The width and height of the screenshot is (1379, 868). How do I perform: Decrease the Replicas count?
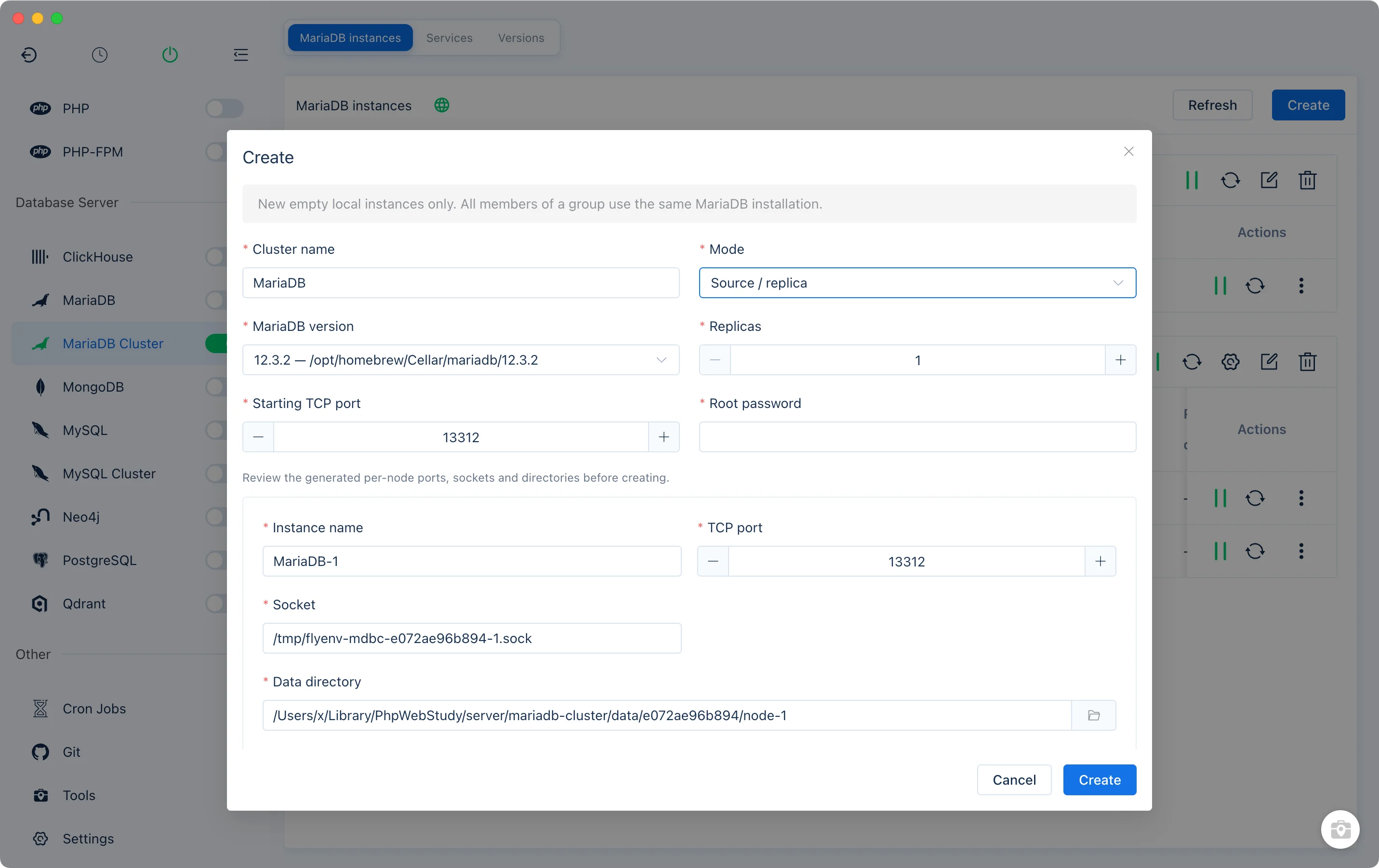pyautogui.click(x=715, y=359)
